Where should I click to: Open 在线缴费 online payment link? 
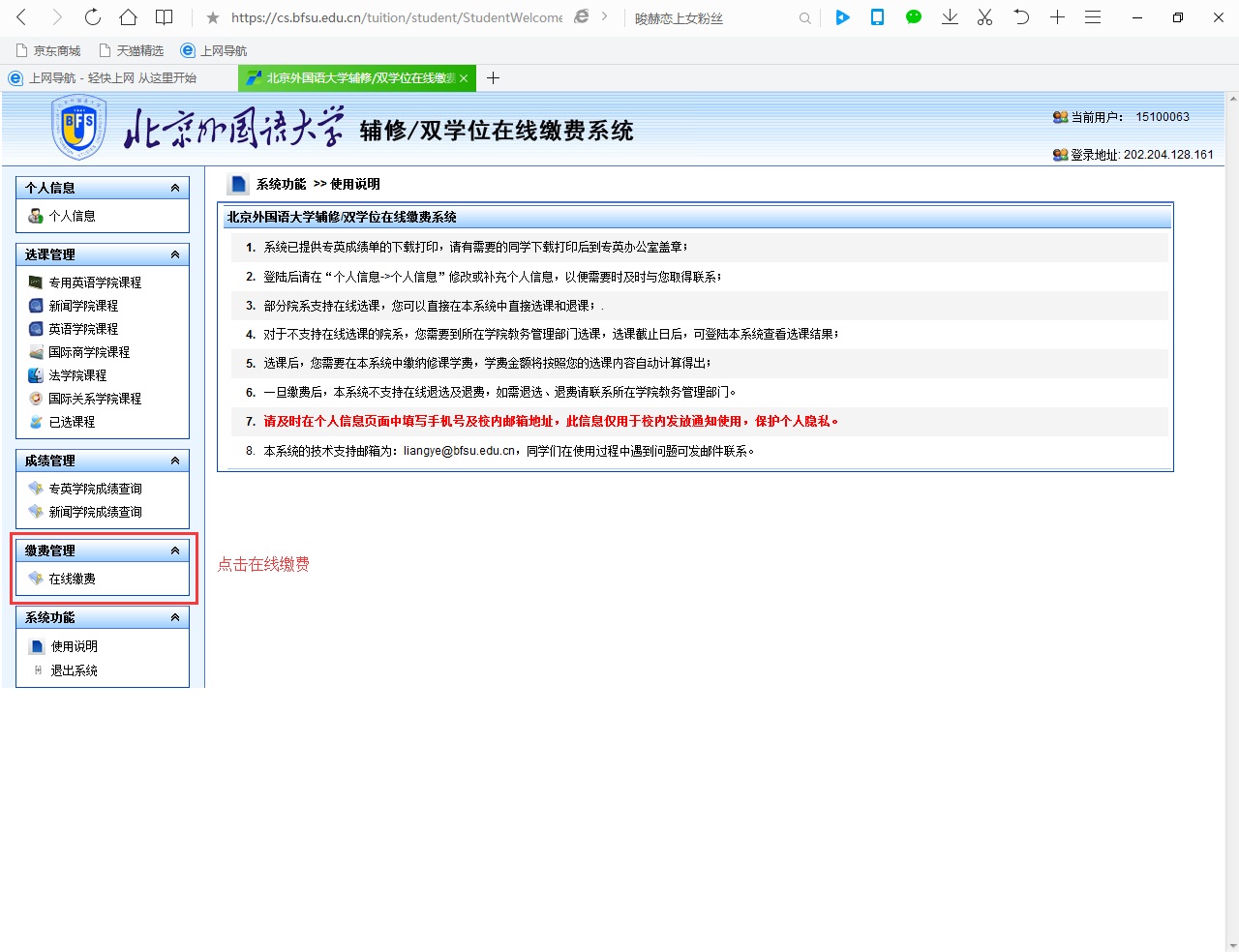tap(72, 579)
